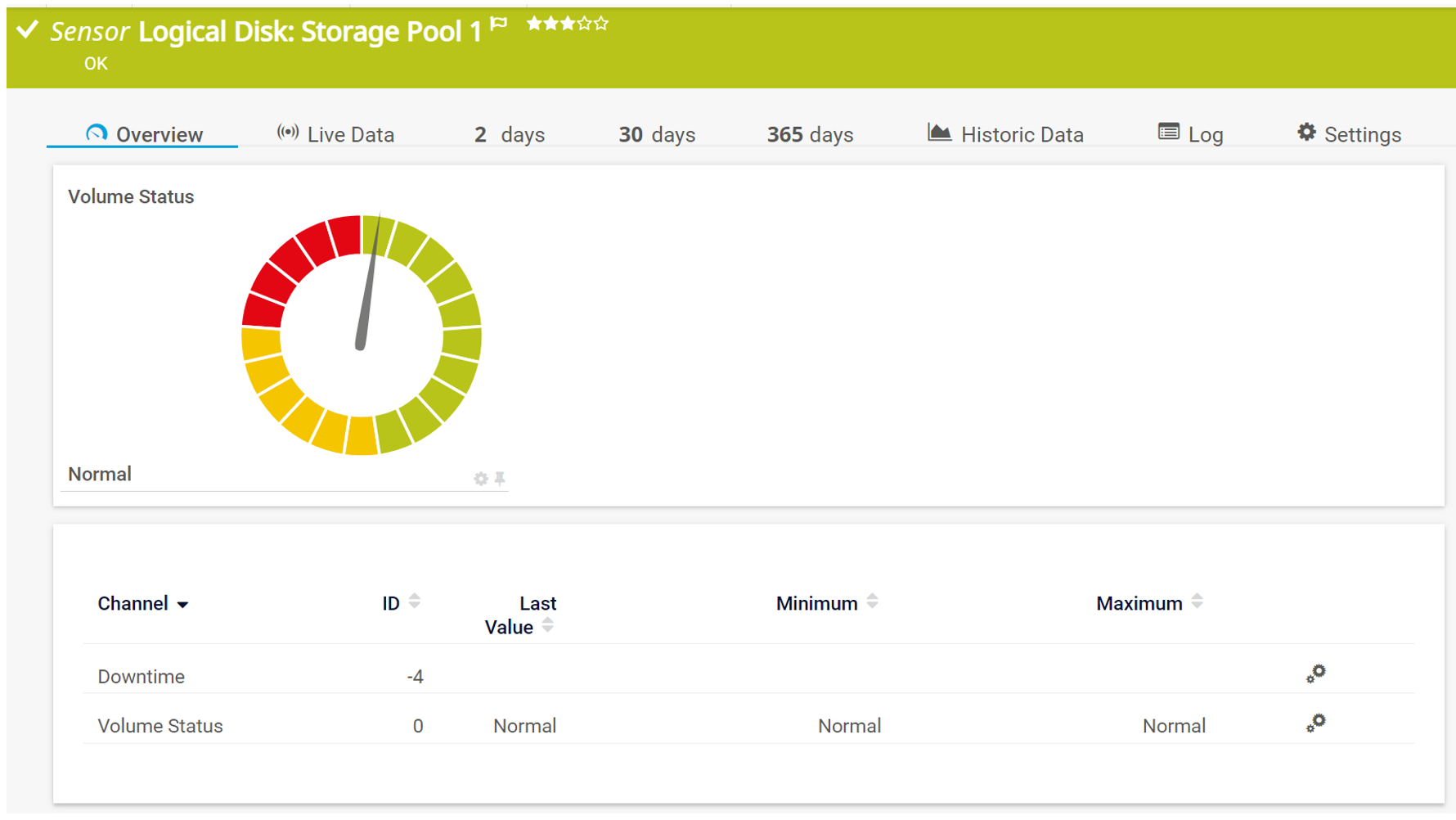Click the first priority star
This screenshot has height=820, width=1456.
click(534, 24)
